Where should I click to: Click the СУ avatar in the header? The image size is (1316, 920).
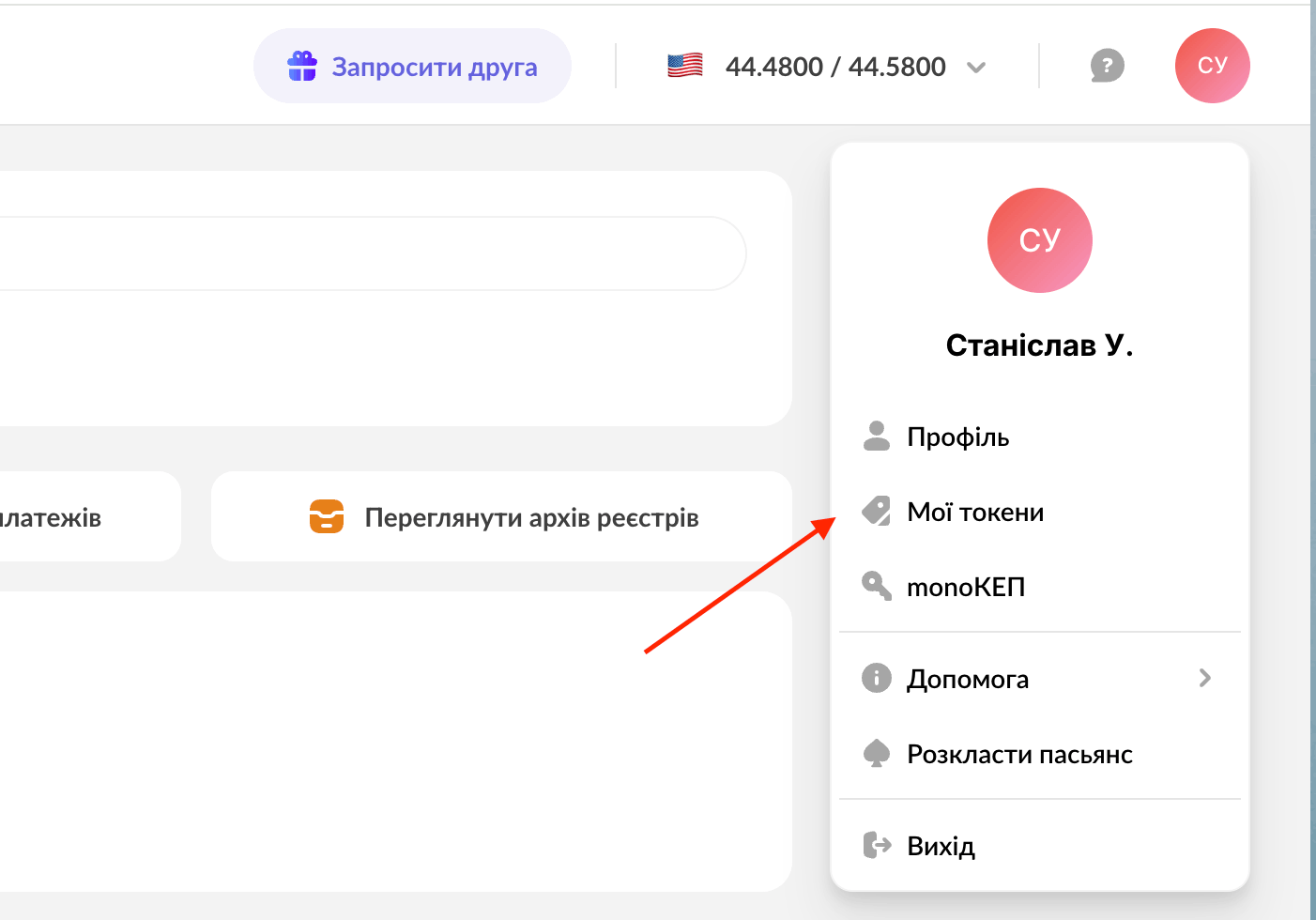[1213, 66]
